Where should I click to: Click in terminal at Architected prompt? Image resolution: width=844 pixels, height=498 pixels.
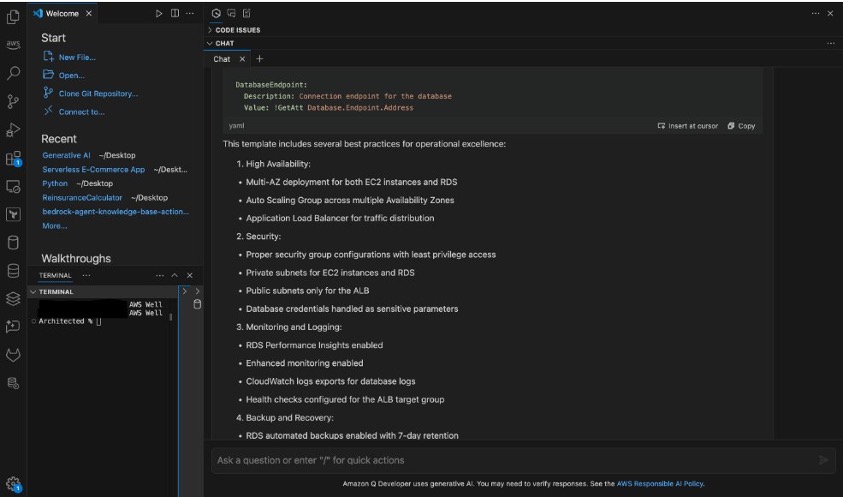click(99, 321)
